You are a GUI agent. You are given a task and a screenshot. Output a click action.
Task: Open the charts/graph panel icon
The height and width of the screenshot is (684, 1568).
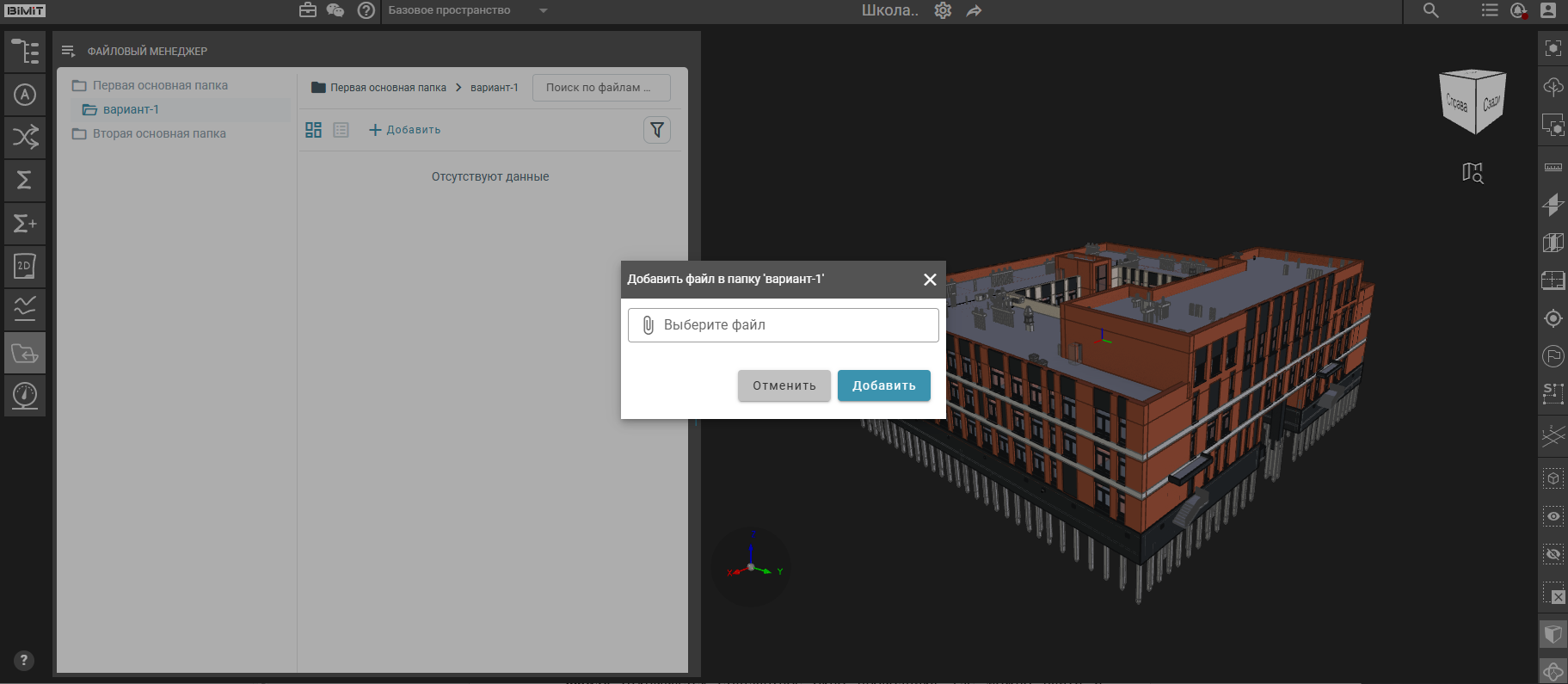click(25, 310)
